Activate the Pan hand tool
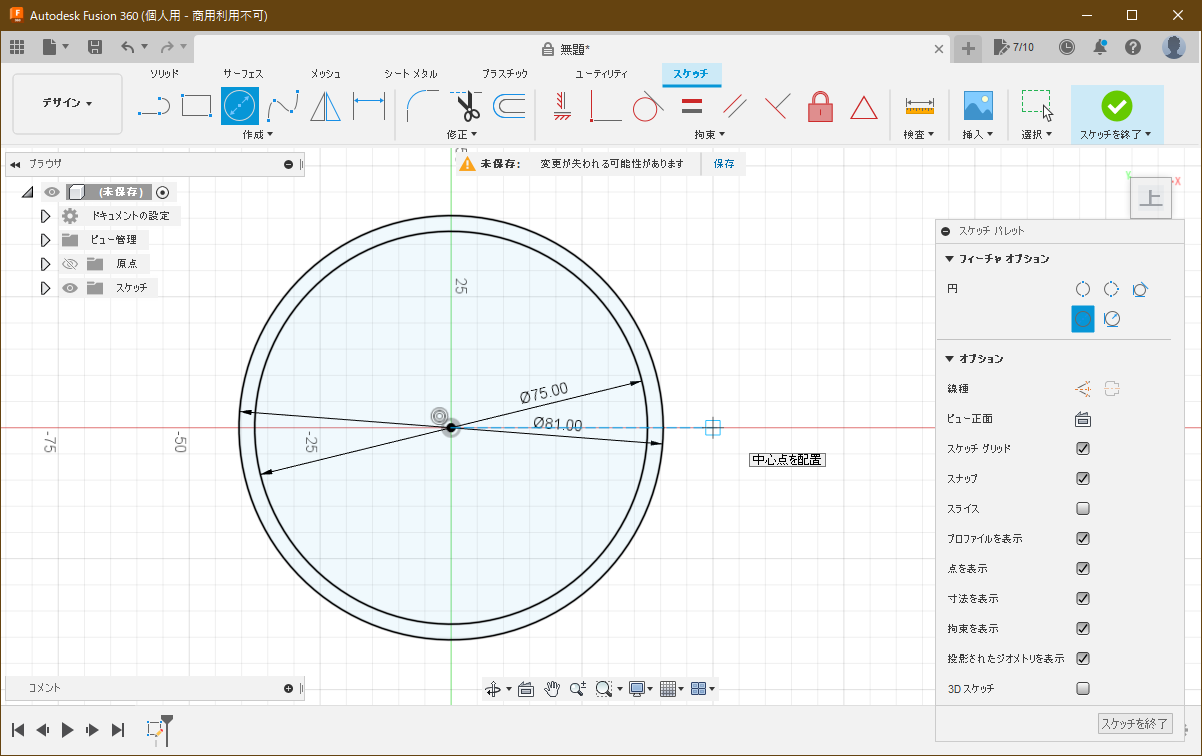This screenshot has width=1202, height=756. tap(552, 689)
